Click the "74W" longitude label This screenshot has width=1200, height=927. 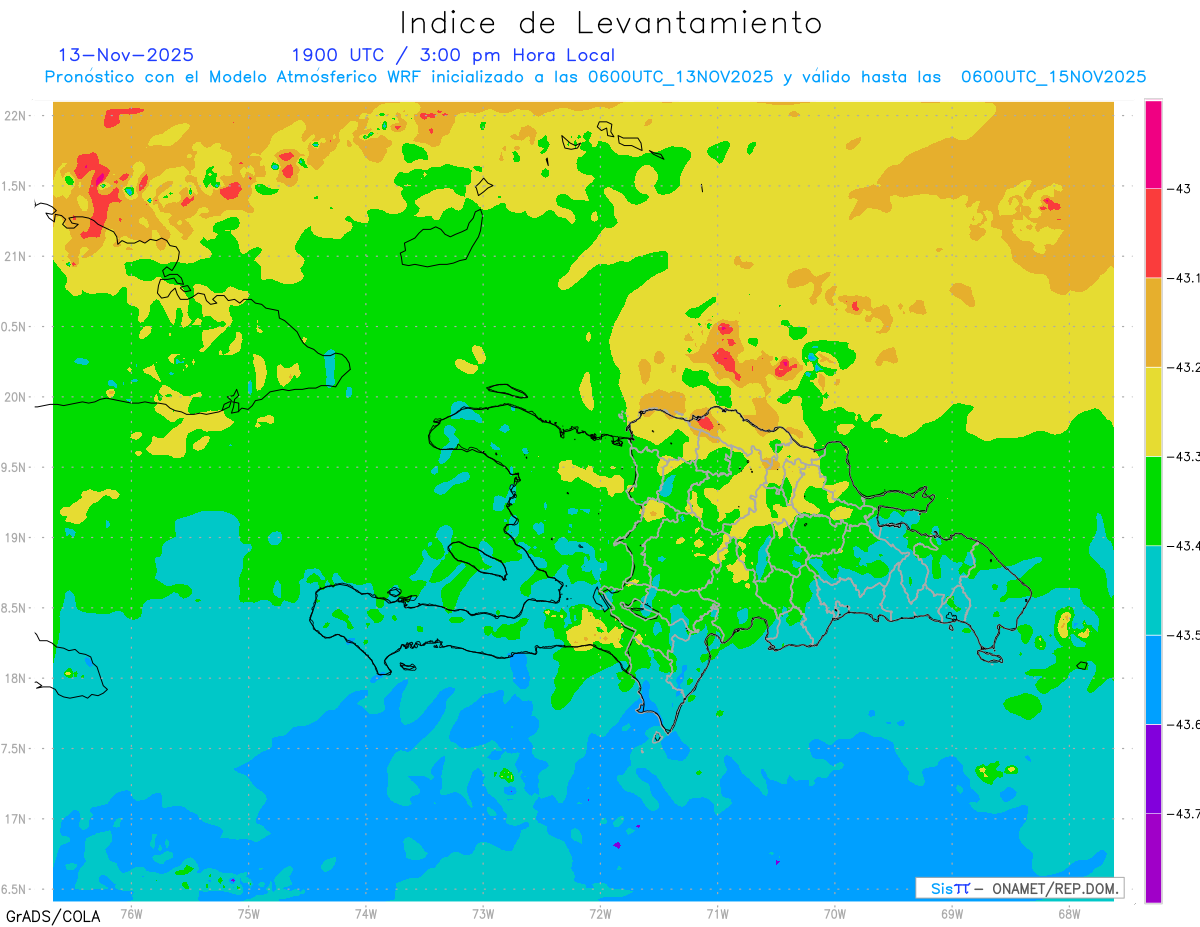(x=365, y=913)
